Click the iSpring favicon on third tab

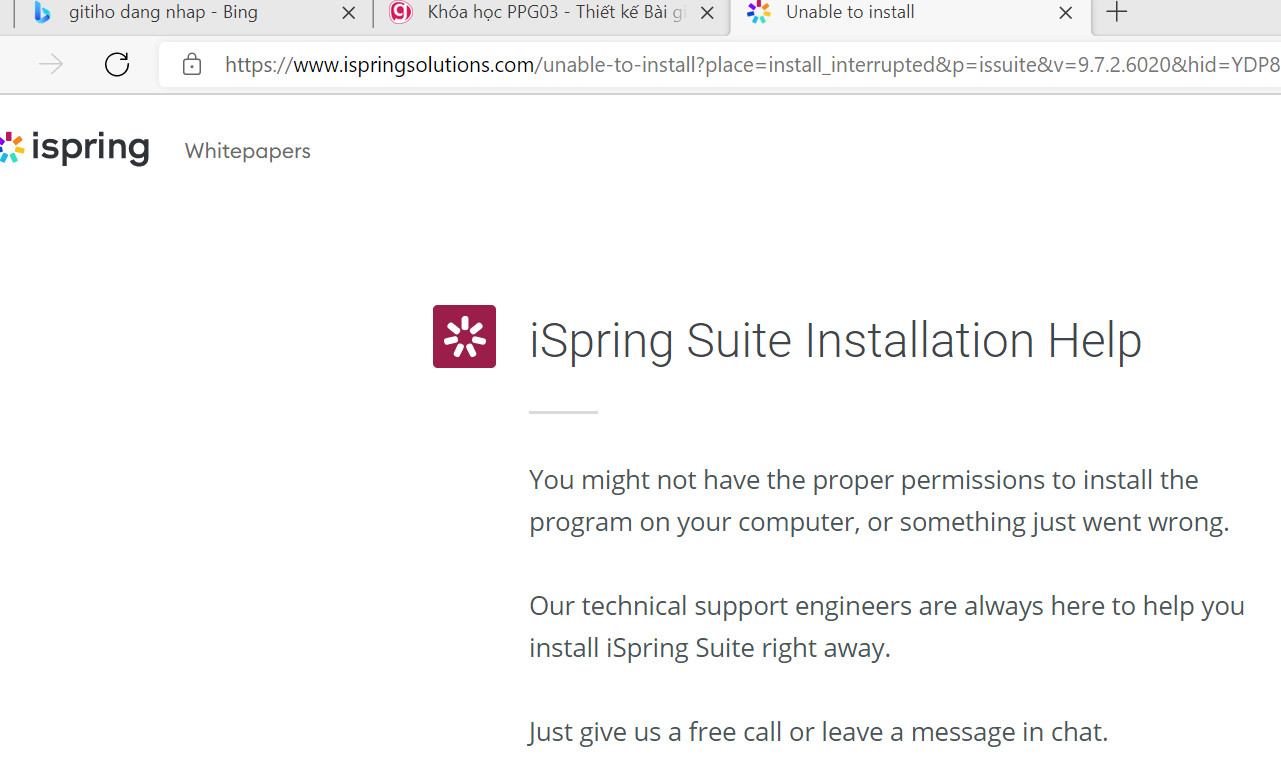[760, 13]
